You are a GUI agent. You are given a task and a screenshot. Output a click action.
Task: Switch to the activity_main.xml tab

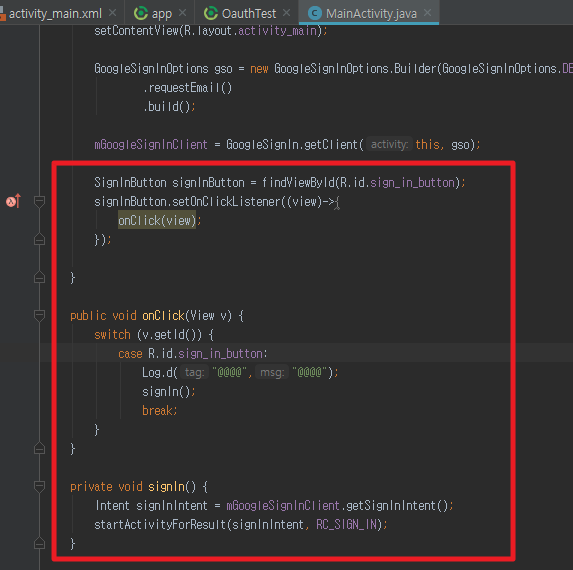55,14
